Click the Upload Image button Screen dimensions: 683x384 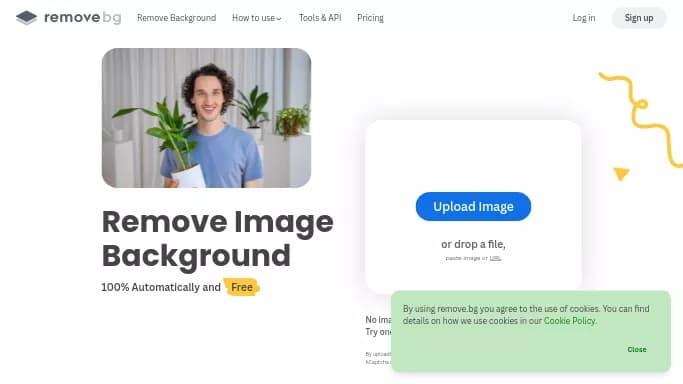[473, 206]
